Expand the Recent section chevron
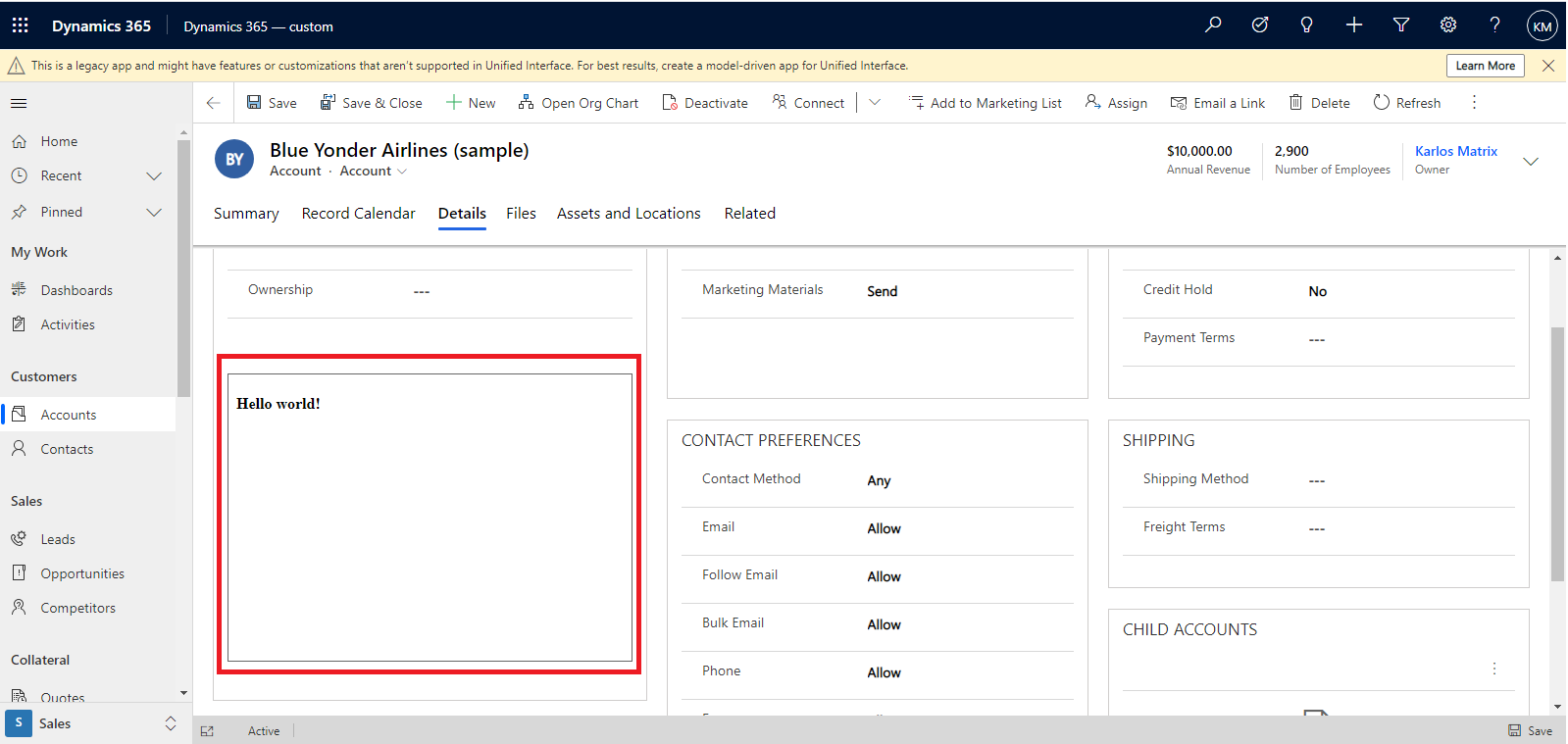 154,176
